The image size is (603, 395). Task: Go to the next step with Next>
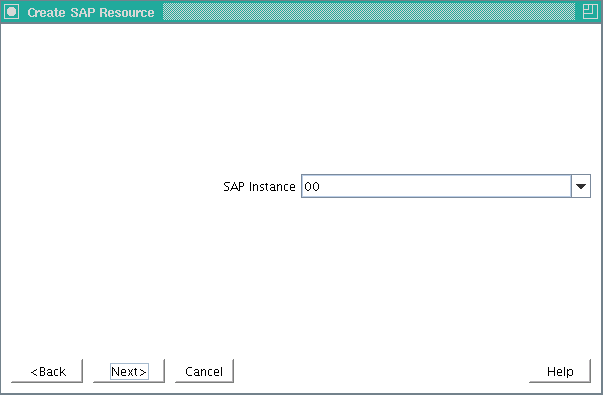tap(129, 372)
